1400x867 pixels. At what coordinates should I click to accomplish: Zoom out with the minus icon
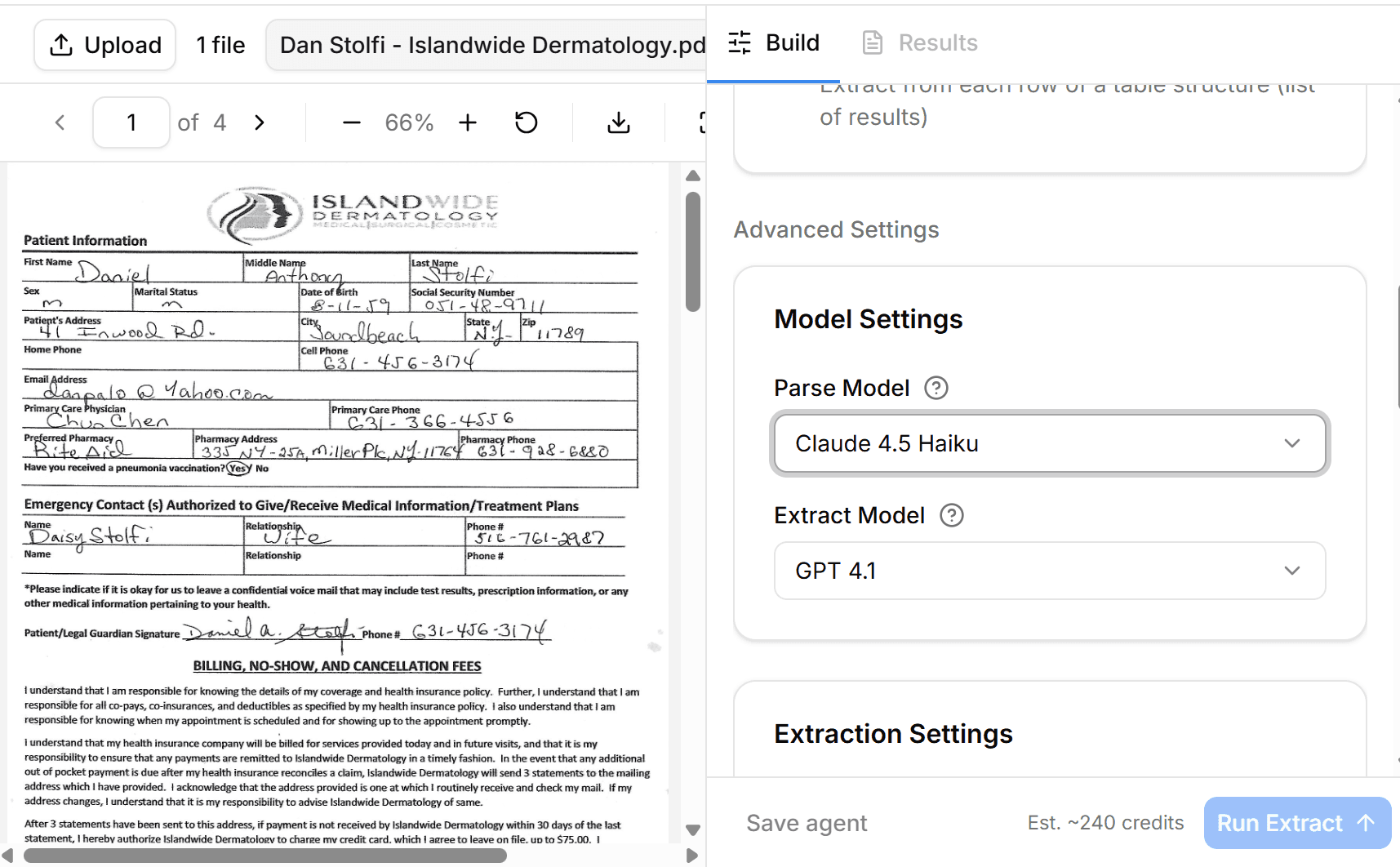pos(350,122)
